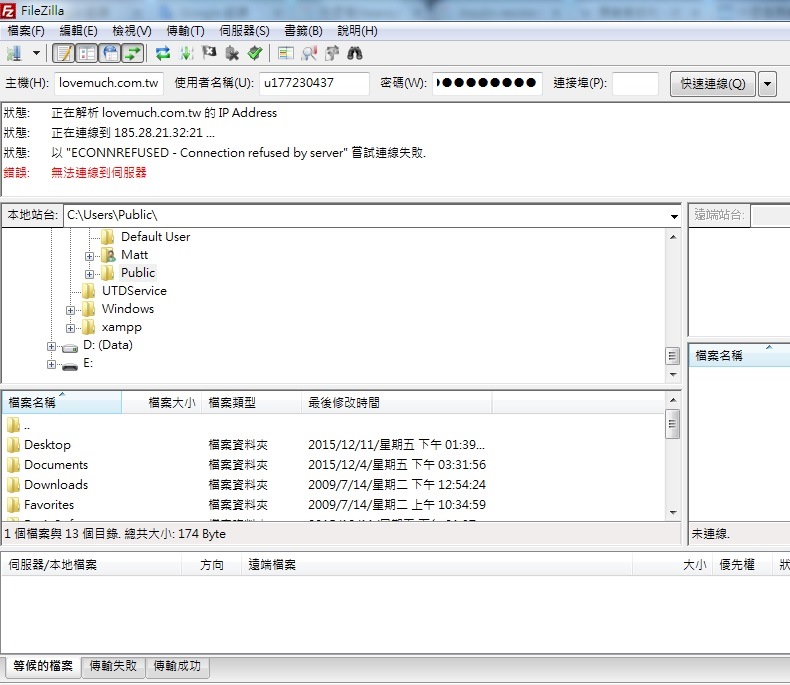
Task: Open the 書籤(B) menu
Action: [303, 31]
